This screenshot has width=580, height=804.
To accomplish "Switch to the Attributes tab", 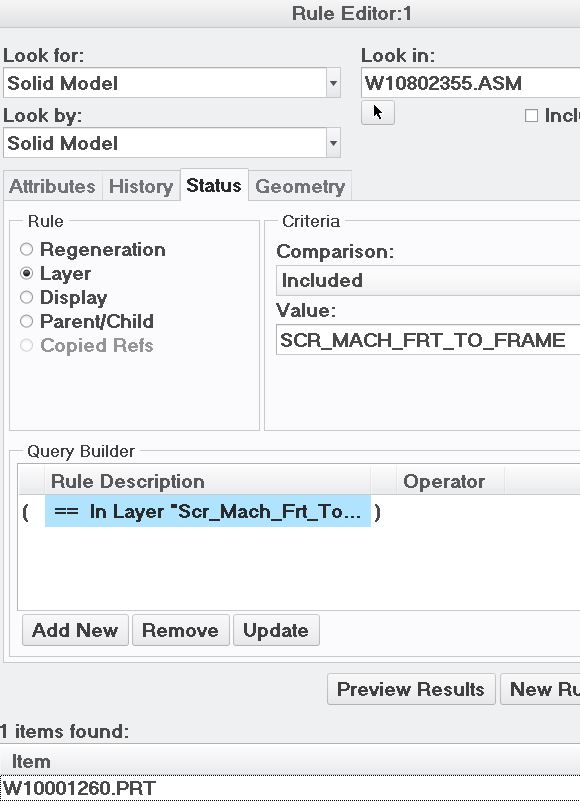I will coord(52,186).
